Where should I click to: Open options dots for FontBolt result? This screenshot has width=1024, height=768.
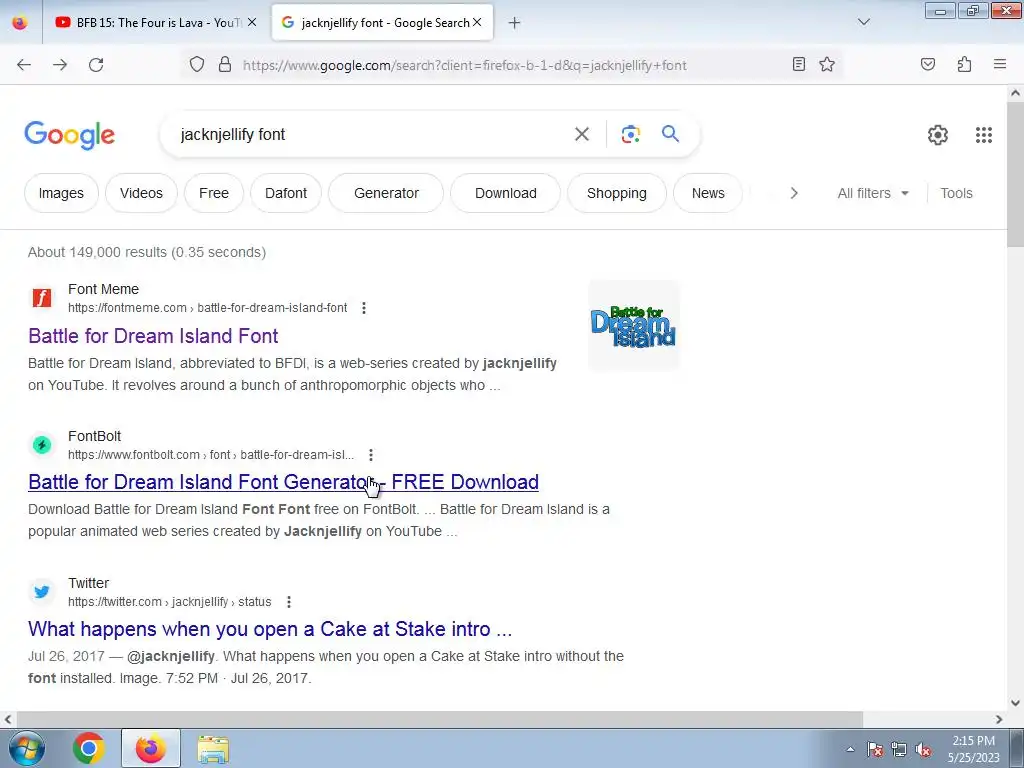click(370, 455)
